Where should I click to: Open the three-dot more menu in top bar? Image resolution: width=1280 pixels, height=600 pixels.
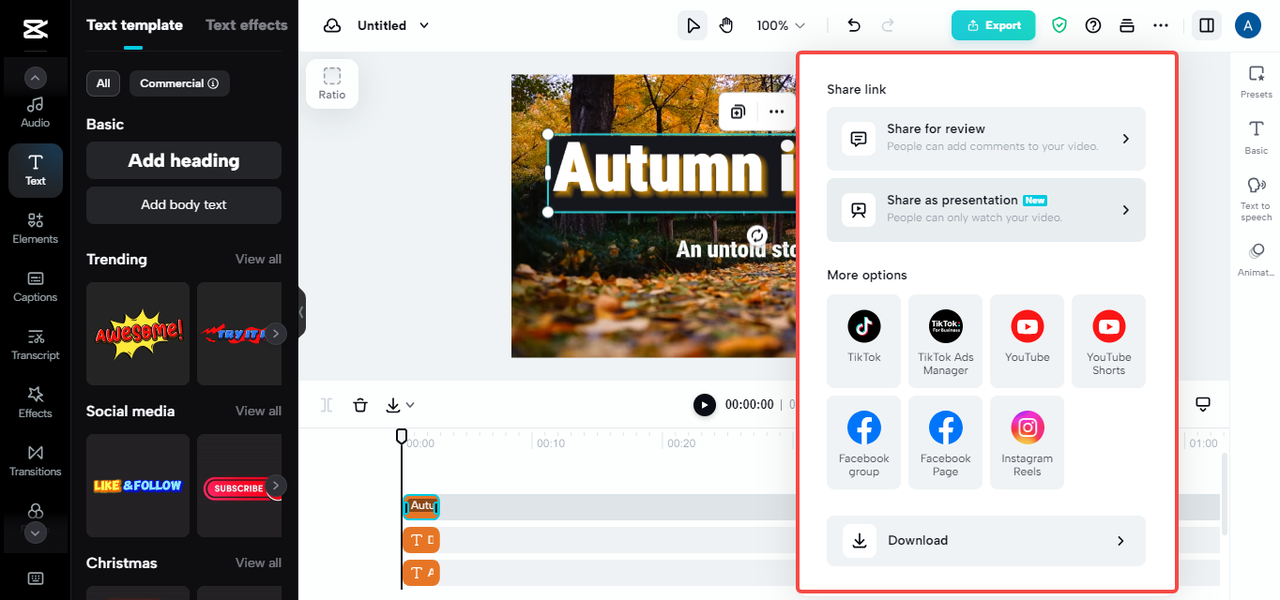1160,26
